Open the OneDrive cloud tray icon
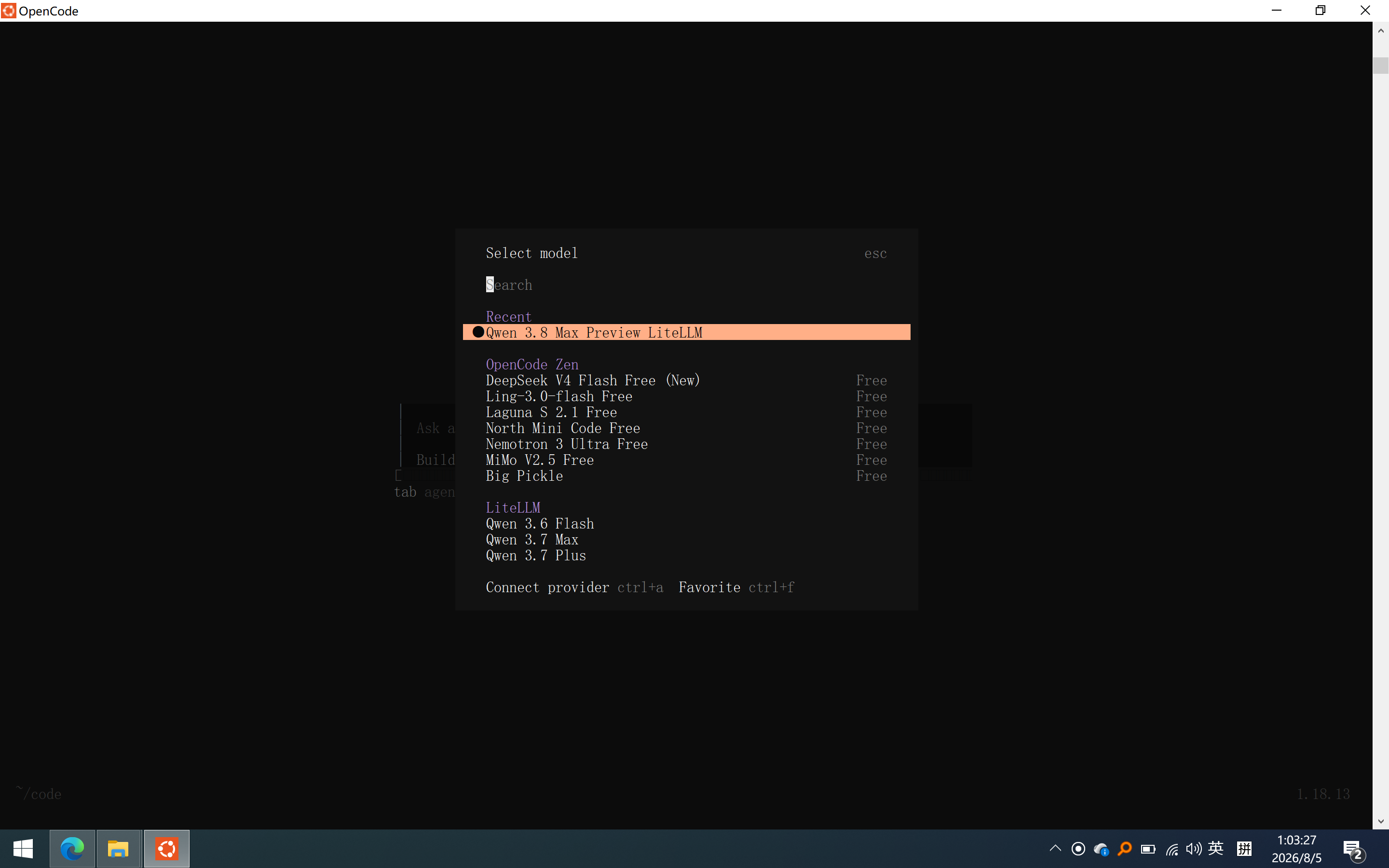Viewport: 1389px width, 868px height. [1101, 849]
